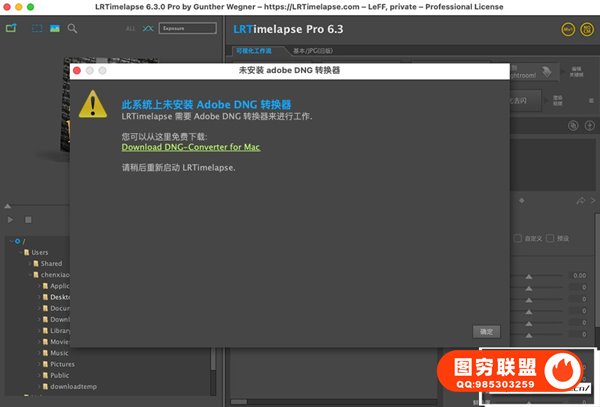Click the 确定 button in dialog
Viewport: 600px width, 407px height.
pyautogui.click(x=486, y=331)
